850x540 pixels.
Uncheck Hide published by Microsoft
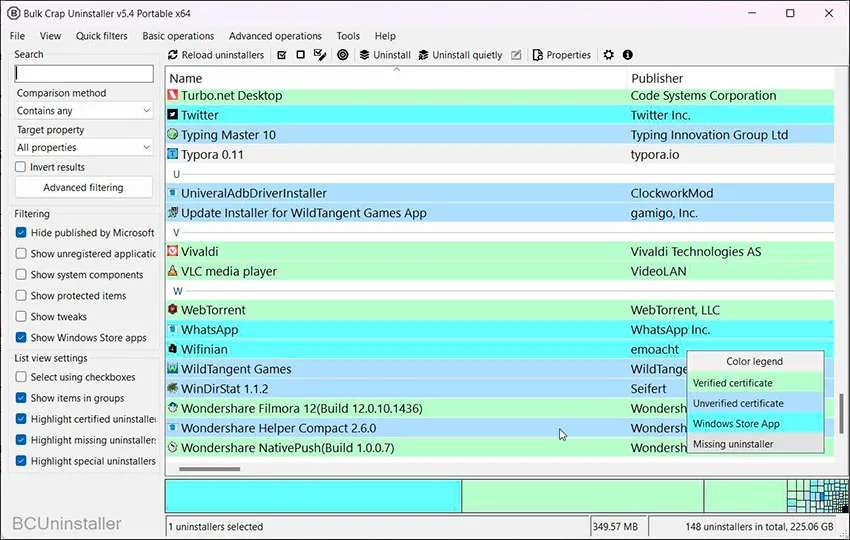[x=21, y=233]
